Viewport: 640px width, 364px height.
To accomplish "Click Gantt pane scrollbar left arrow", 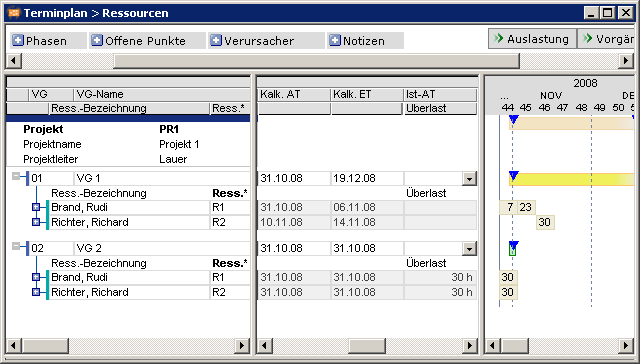I will click(x=493, y=346).
